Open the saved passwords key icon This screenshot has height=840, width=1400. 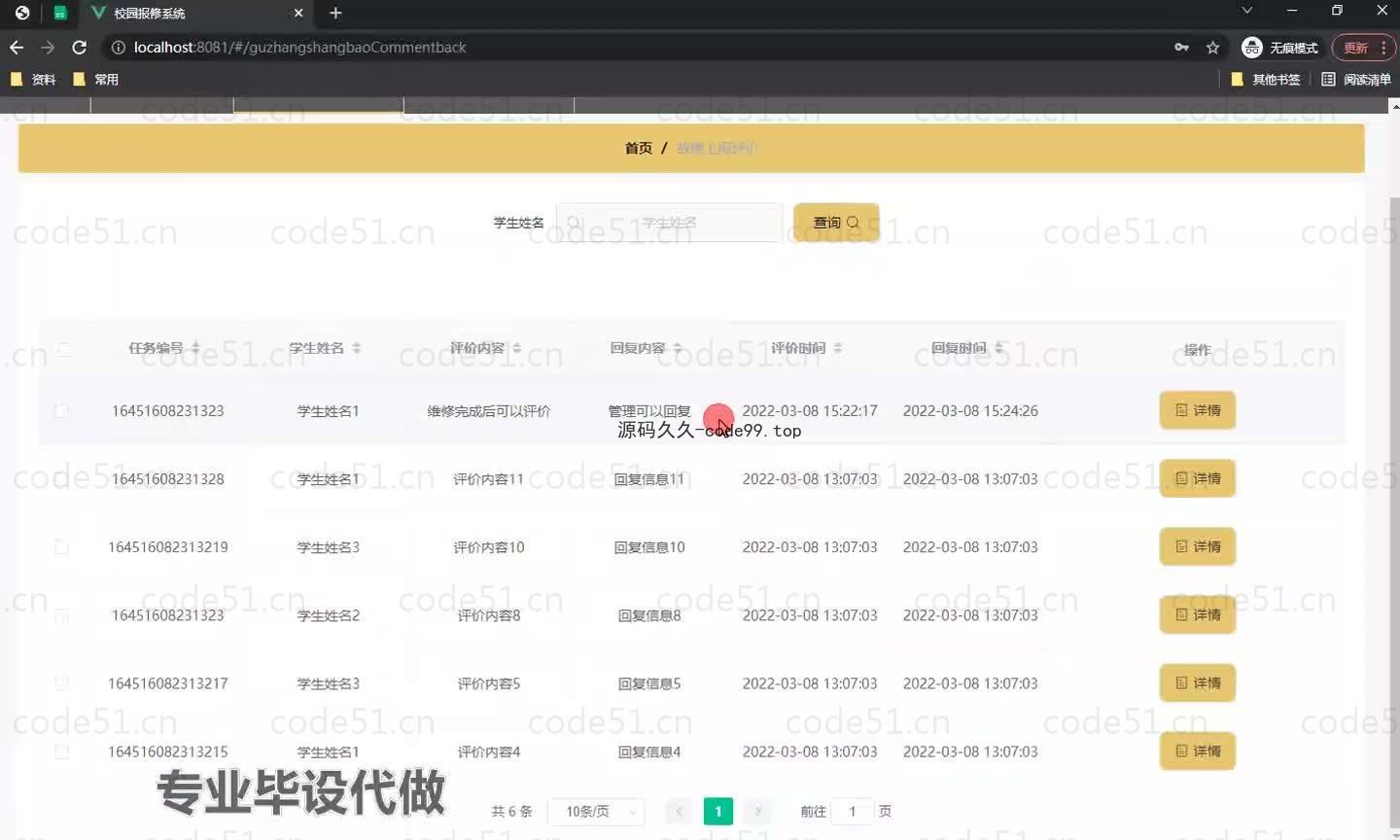click(1181, 47)
